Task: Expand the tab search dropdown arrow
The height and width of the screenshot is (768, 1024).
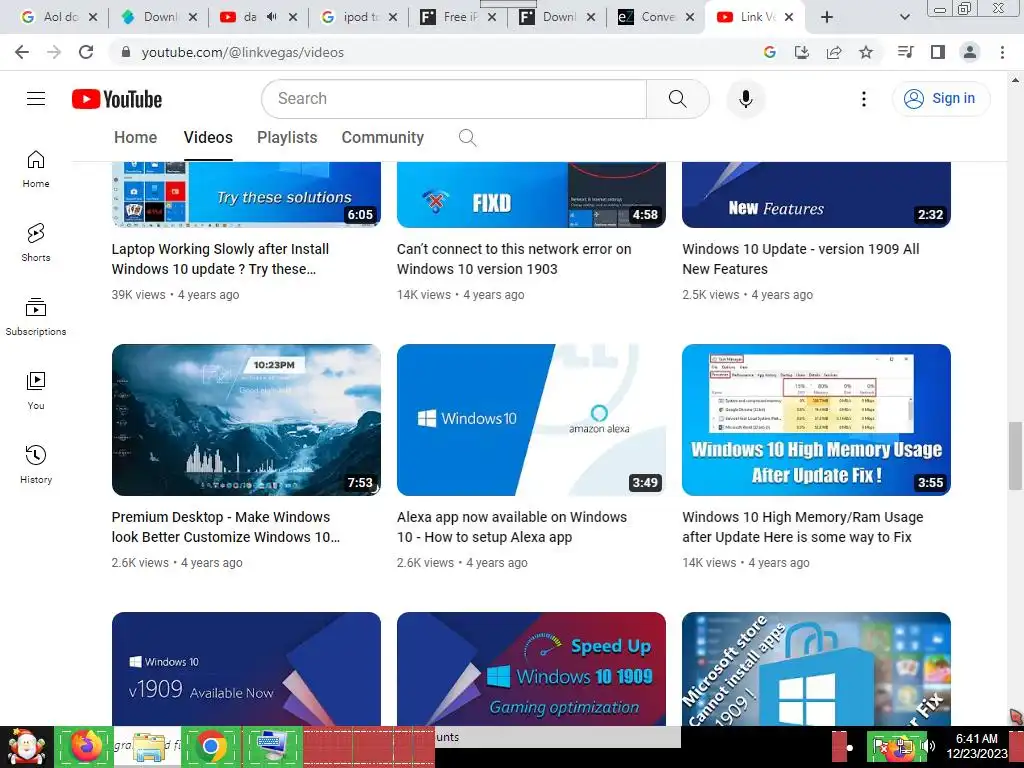Action: [904, 17]
